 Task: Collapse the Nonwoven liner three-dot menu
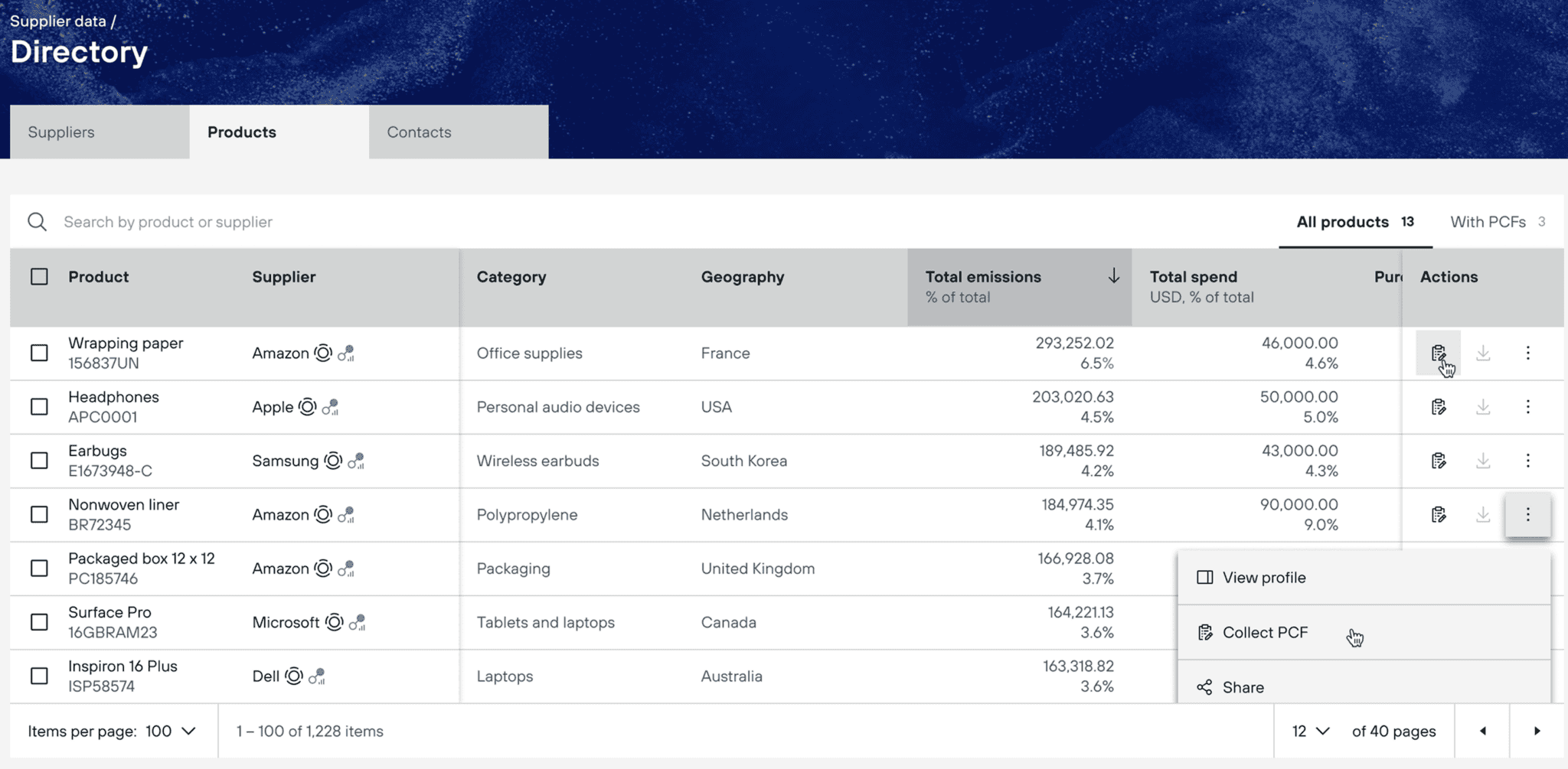tap(1527, 515)
